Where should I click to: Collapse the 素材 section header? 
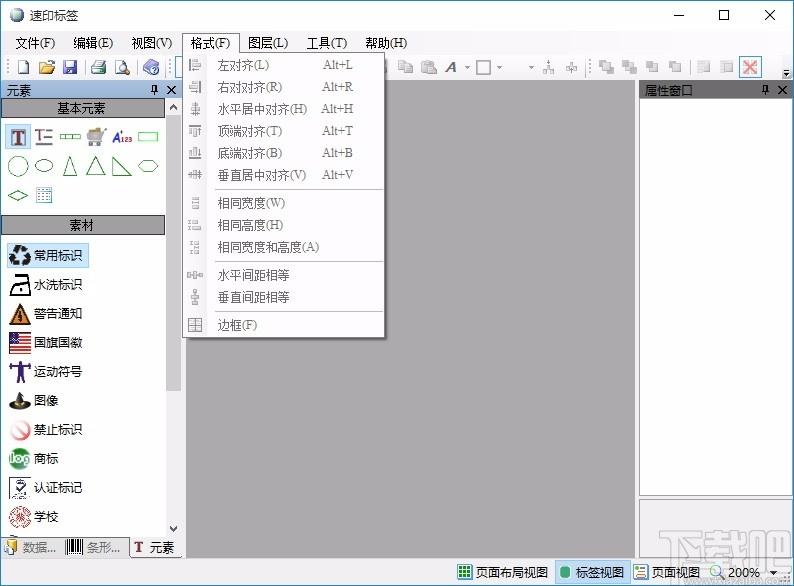[83, 225]
